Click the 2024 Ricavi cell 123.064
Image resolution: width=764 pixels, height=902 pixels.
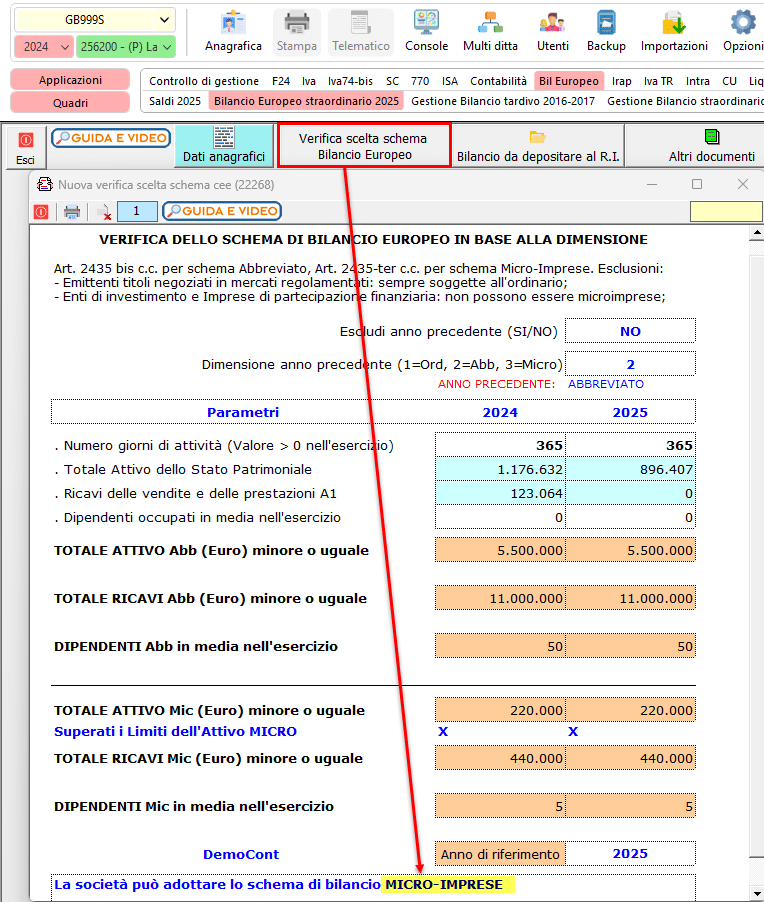pos(500,494)
